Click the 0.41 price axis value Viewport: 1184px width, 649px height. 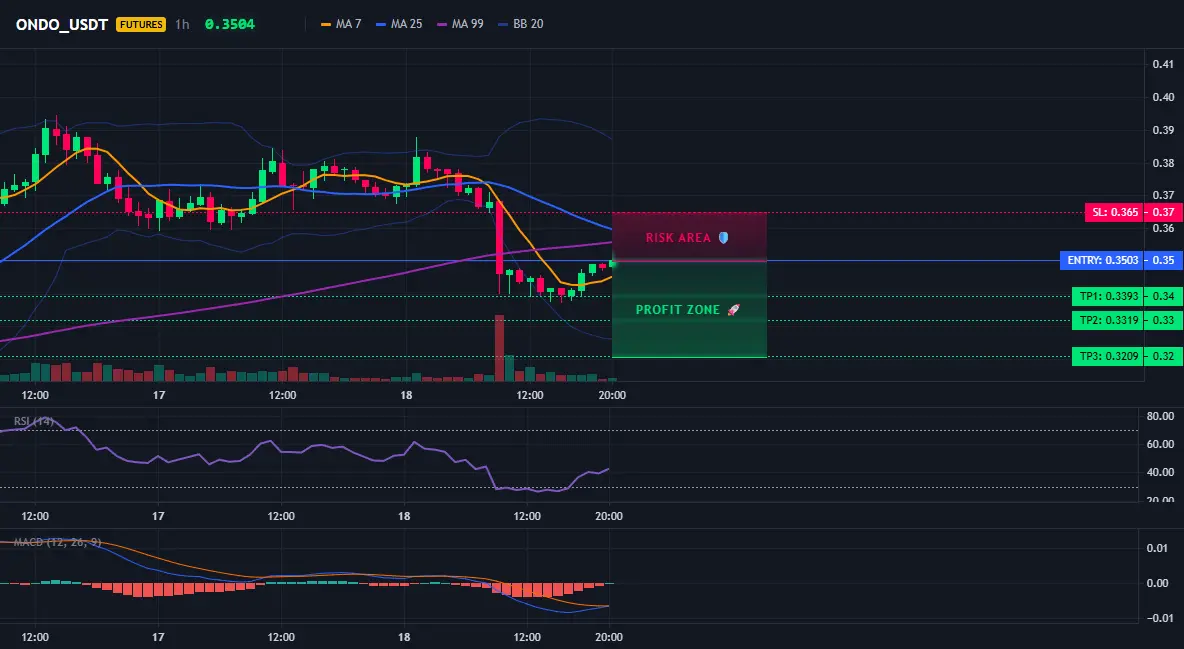click(1164, 64)
